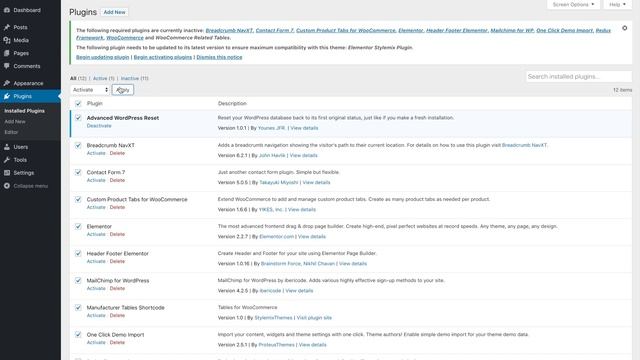Open Elementor.com author link

(x=276, y=237)
